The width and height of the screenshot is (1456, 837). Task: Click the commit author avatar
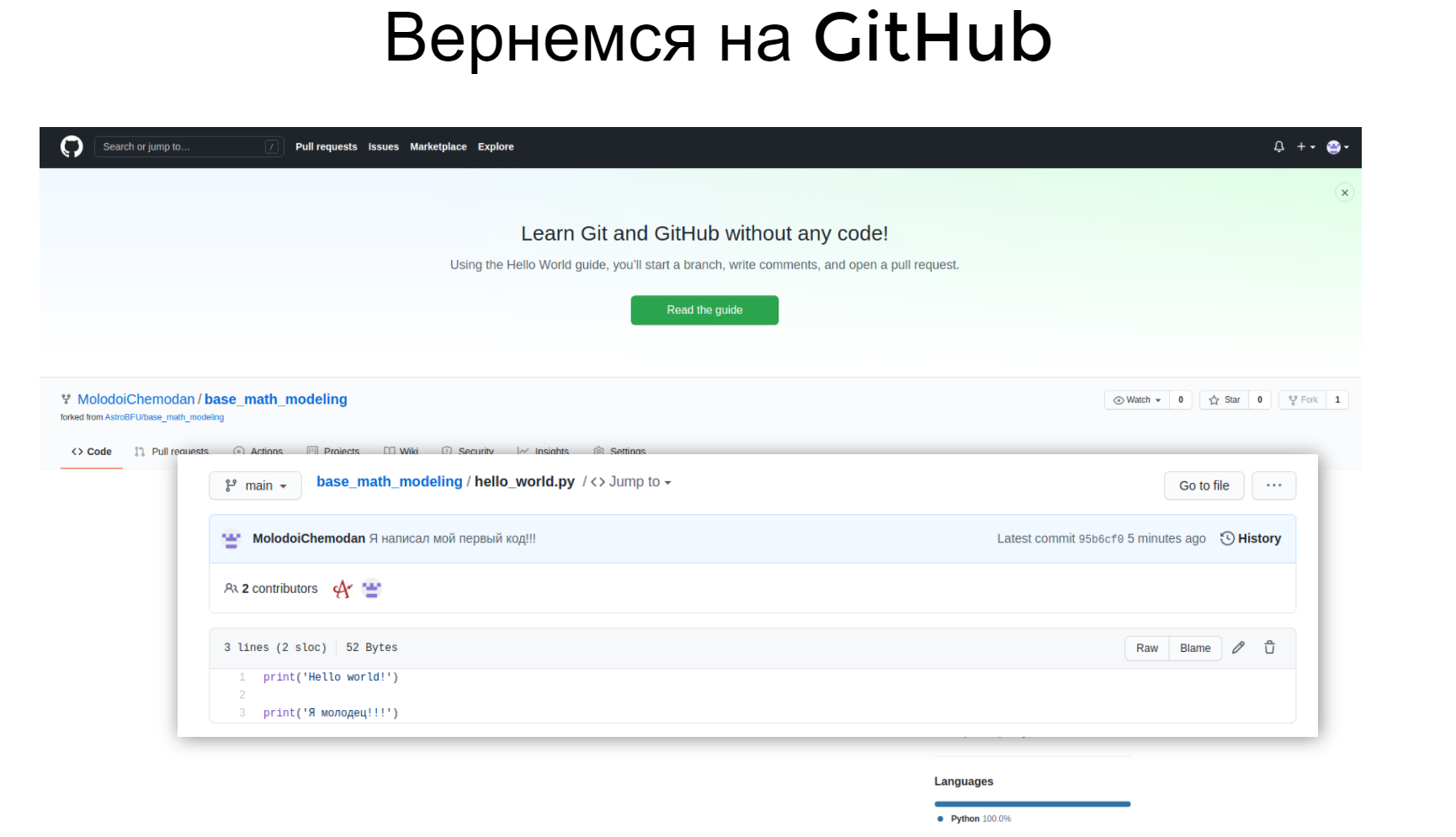(231, 538)
